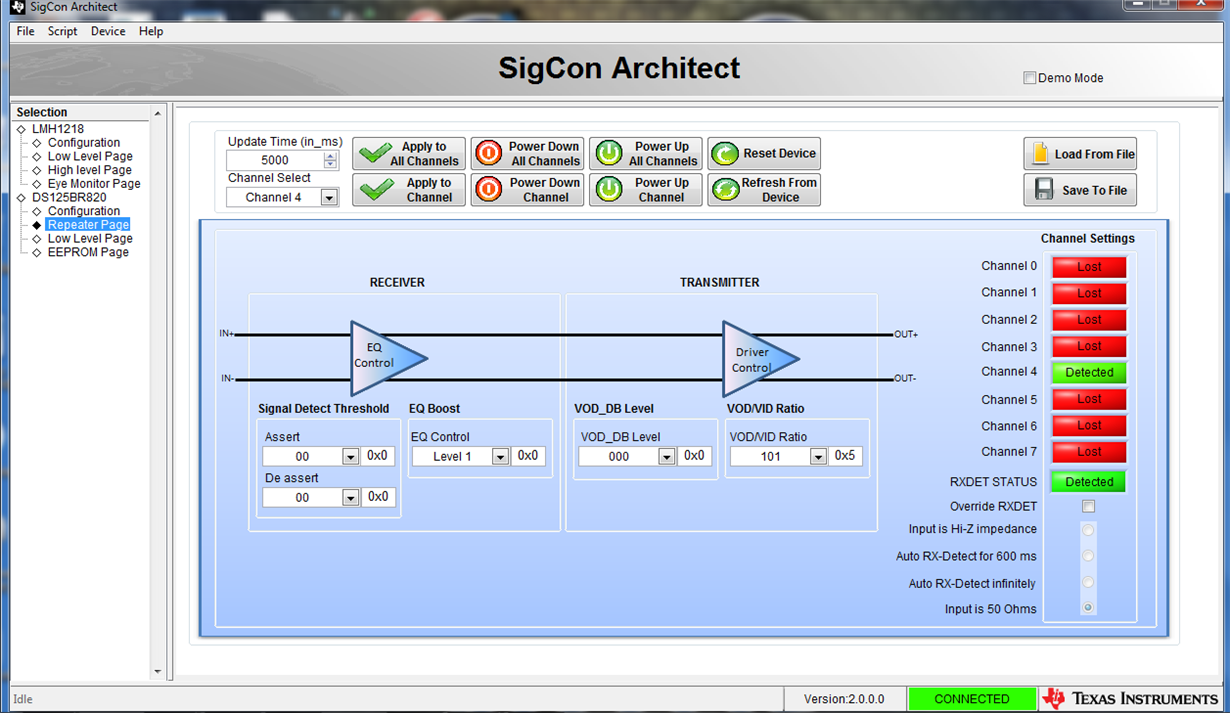Click Refresh From Device button

[x=764, y=190]
